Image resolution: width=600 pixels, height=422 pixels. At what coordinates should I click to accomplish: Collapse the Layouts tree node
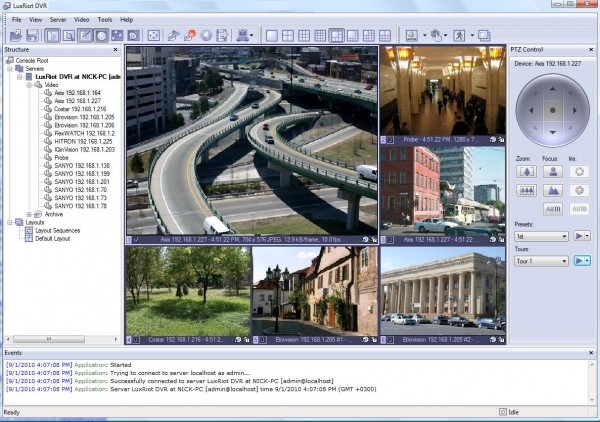(x=7, y=222)
